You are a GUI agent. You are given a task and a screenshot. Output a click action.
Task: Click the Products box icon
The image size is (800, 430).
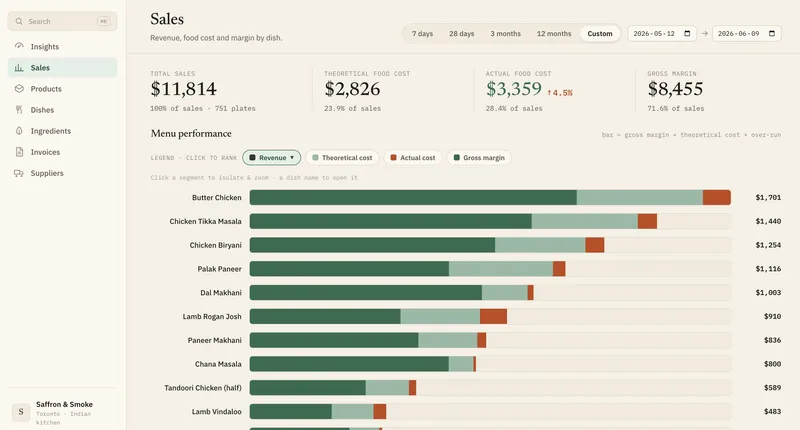pos(19,89)
